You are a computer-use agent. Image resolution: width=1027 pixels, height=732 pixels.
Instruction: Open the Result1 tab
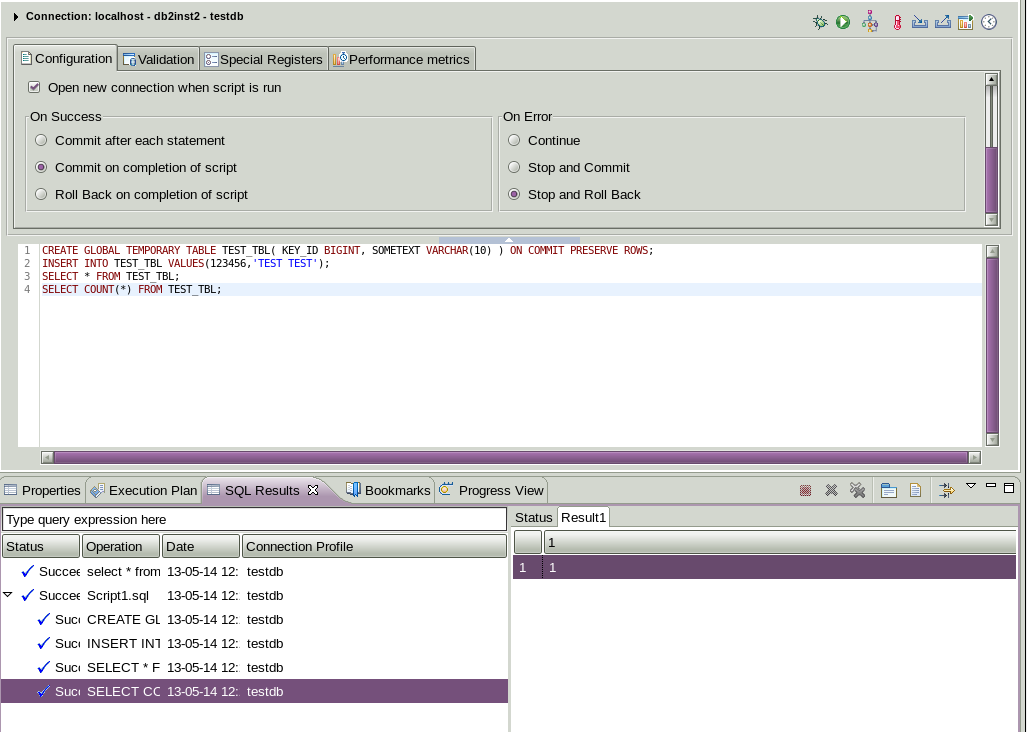(584, 517)
